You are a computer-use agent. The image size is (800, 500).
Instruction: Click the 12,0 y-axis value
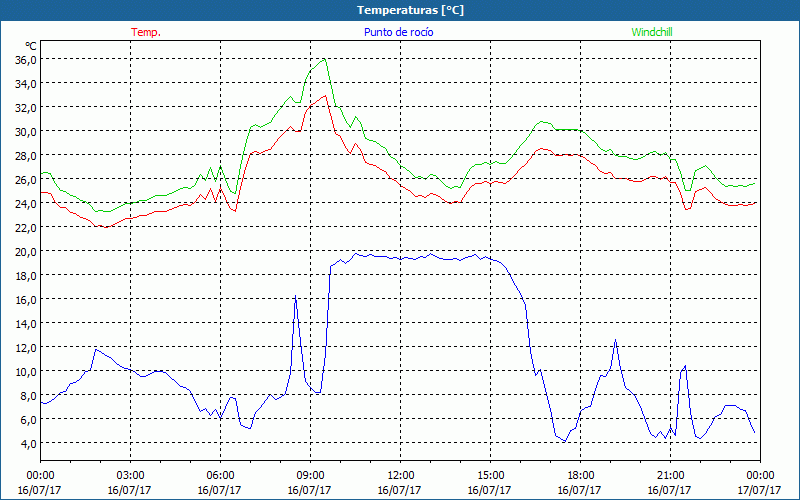coord(26,347)
